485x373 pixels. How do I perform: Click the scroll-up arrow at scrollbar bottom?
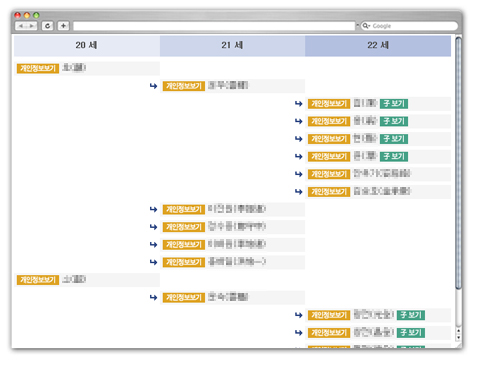point(458,331)
